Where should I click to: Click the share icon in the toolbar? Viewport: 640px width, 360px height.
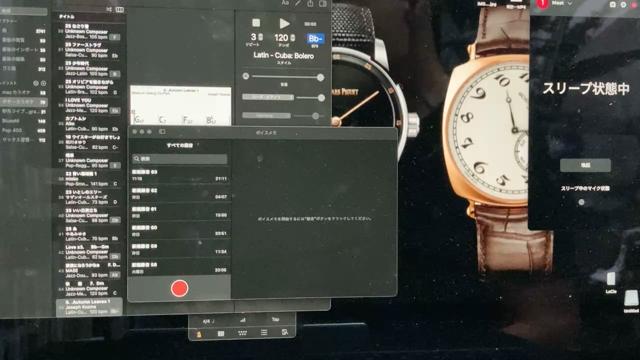[311, 3]
